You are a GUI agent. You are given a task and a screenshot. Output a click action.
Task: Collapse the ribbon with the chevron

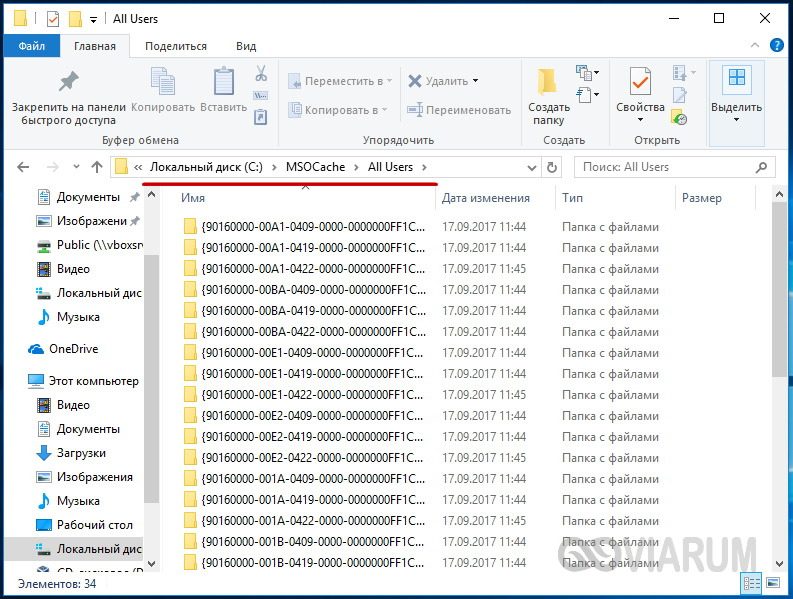click(x=755, y=46)
